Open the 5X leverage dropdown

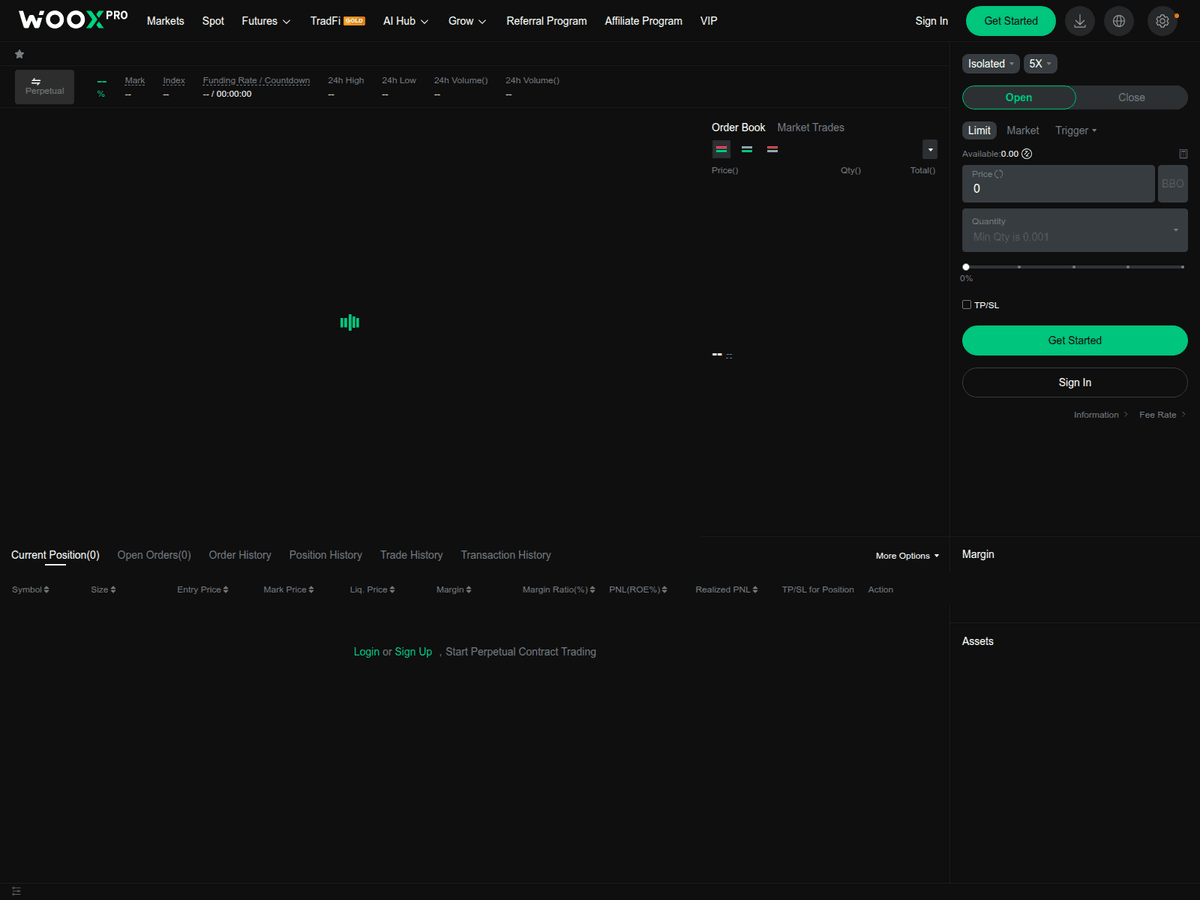point(1040,64)
